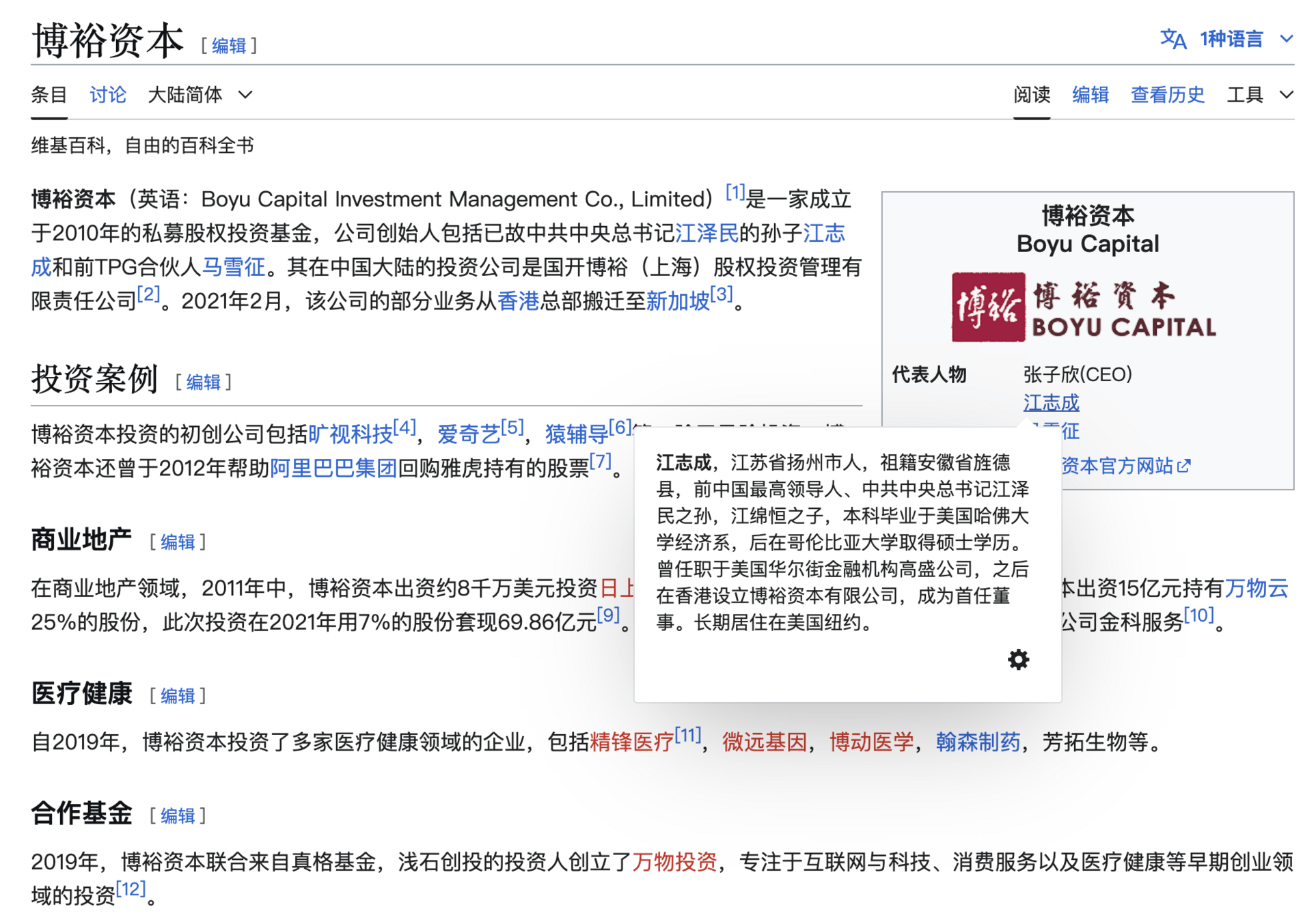Open the 查看历史 tab
Image resolution: width=1316 pixels, height=922 pixels.
point(1166,94)
